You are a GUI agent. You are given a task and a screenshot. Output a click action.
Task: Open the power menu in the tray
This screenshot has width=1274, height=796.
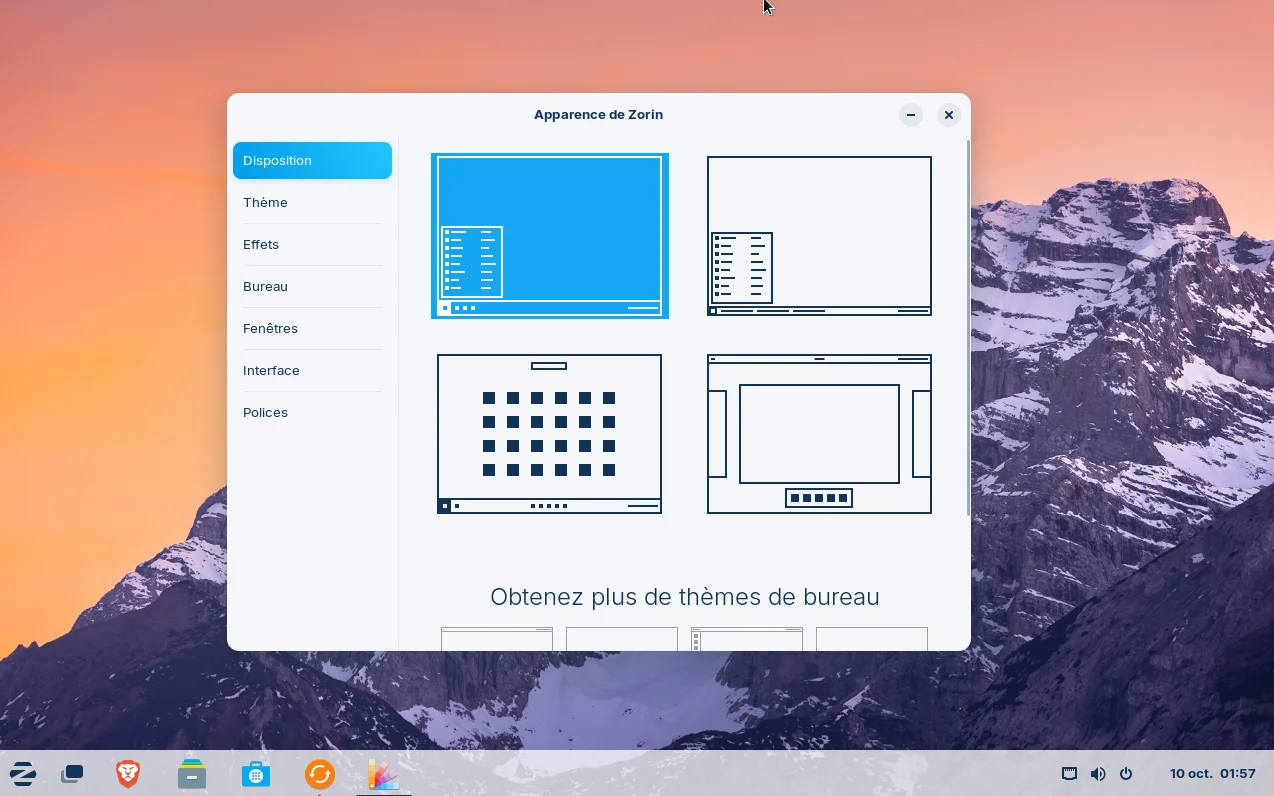pos(1126,774)
